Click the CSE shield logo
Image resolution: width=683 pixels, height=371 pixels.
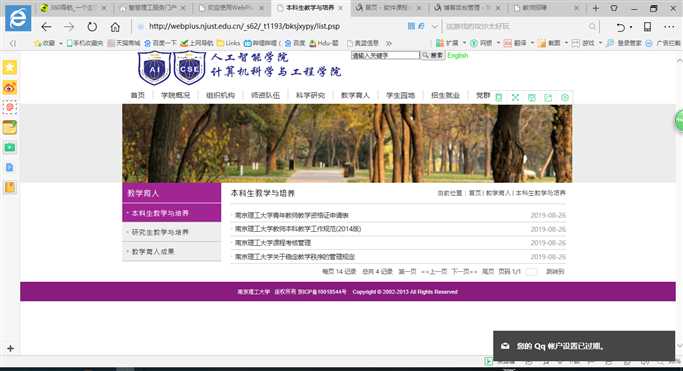(x=189, y=68)
